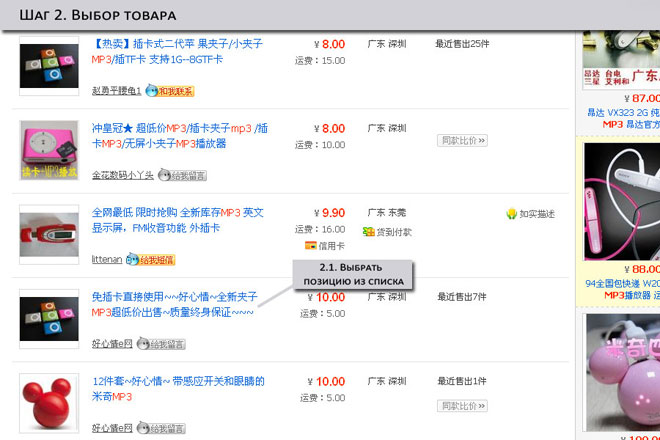Open the 12件套~好心情~ 米奇MP3 title
This screenshot has width=660, height=440.
point(178,389)
